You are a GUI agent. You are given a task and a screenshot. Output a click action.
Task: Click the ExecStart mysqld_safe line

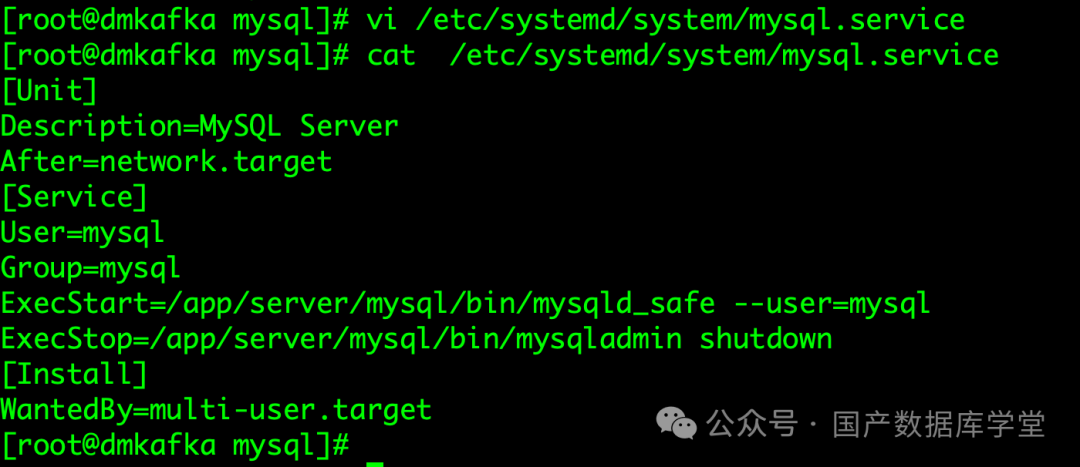click(x=465, y=303)
